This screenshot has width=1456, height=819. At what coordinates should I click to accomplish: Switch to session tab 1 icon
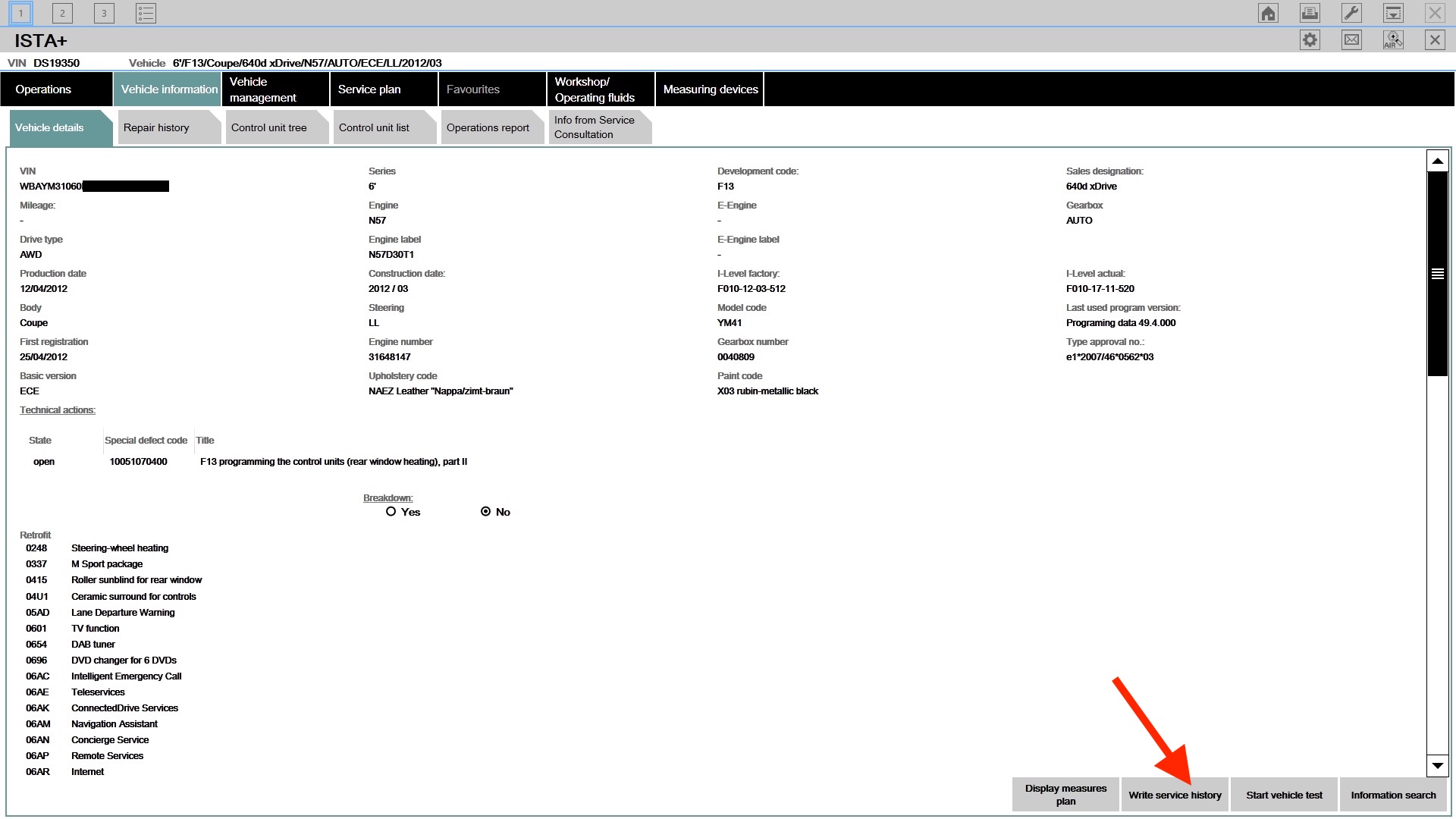click(x=20, y=13)
